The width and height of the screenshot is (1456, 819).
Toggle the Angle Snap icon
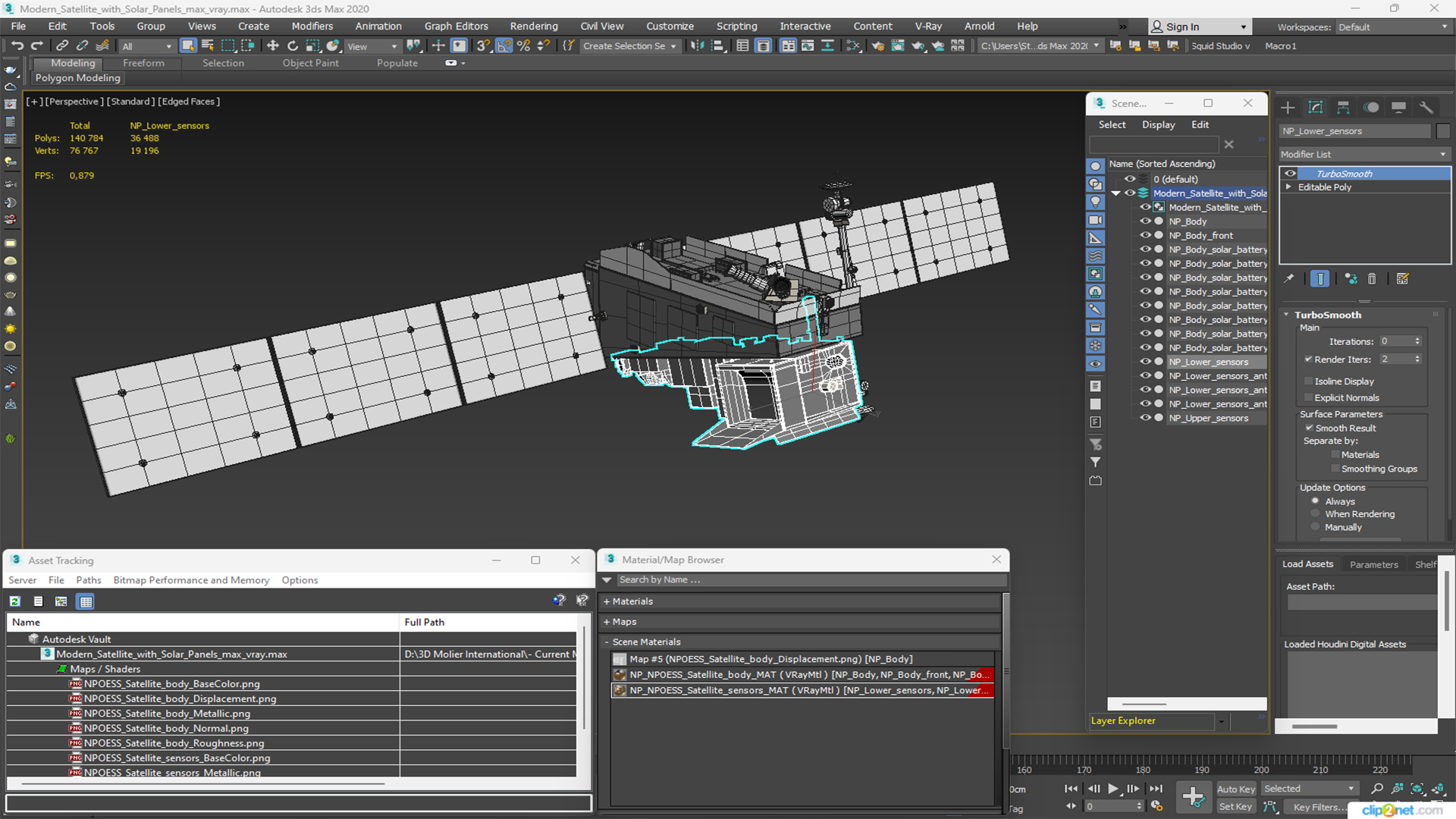tap(504, 46)
